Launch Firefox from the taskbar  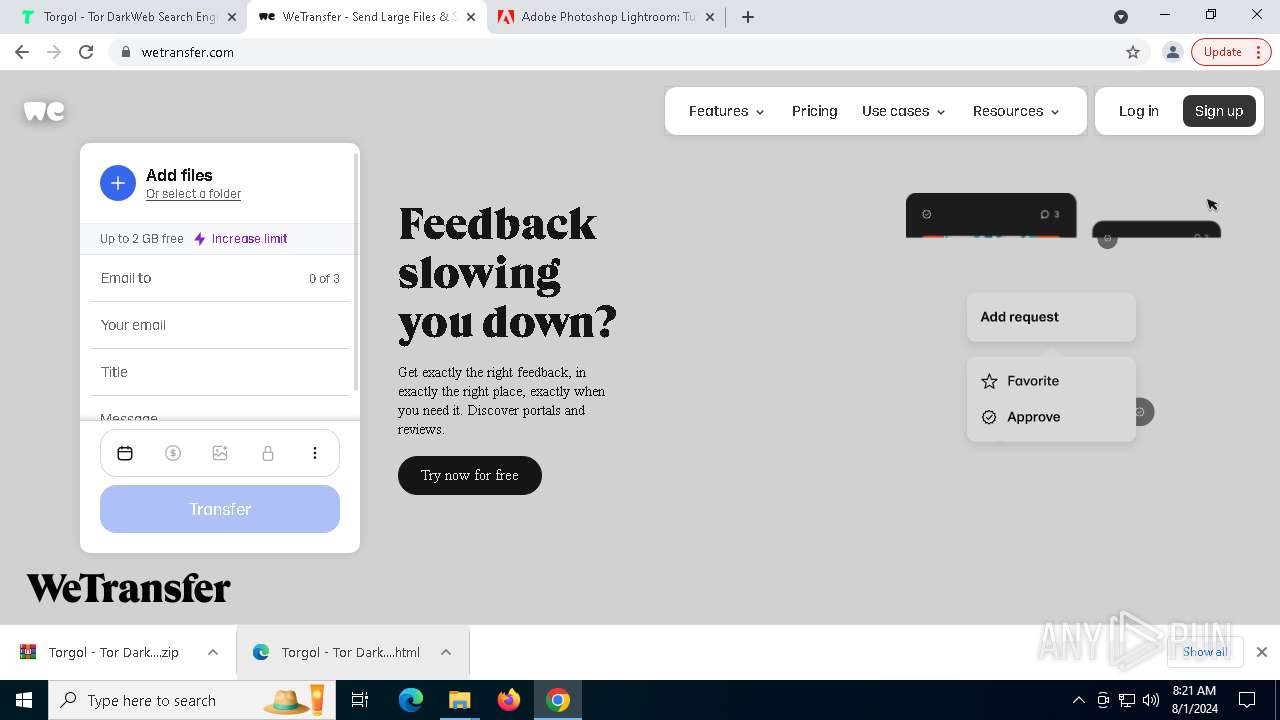509,700
